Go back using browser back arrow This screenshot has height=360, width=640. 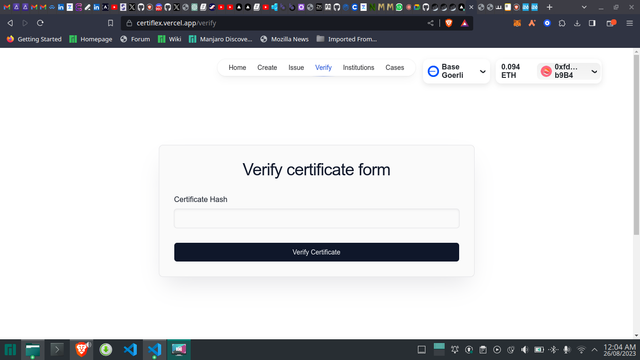(10, 23)
